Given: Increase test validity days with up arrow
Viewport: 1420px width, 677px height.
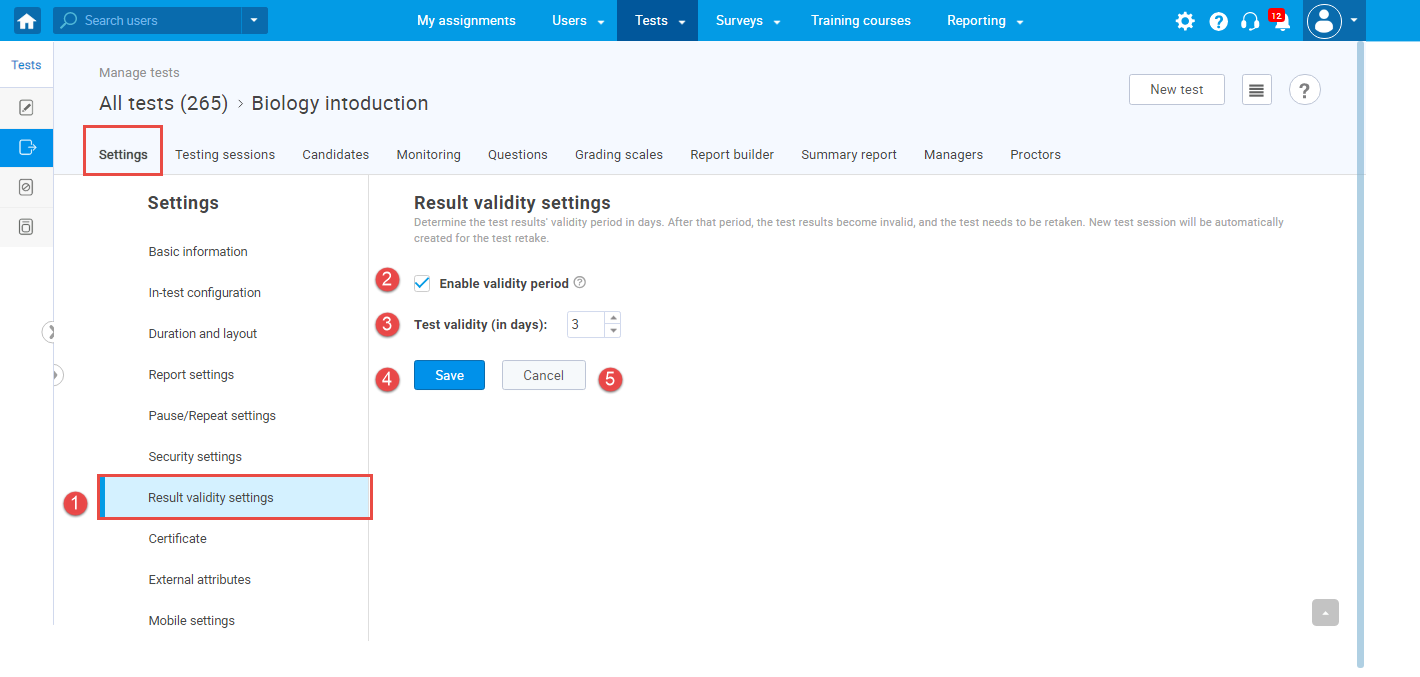Looking at the screenshot, I should click(613, 318).
